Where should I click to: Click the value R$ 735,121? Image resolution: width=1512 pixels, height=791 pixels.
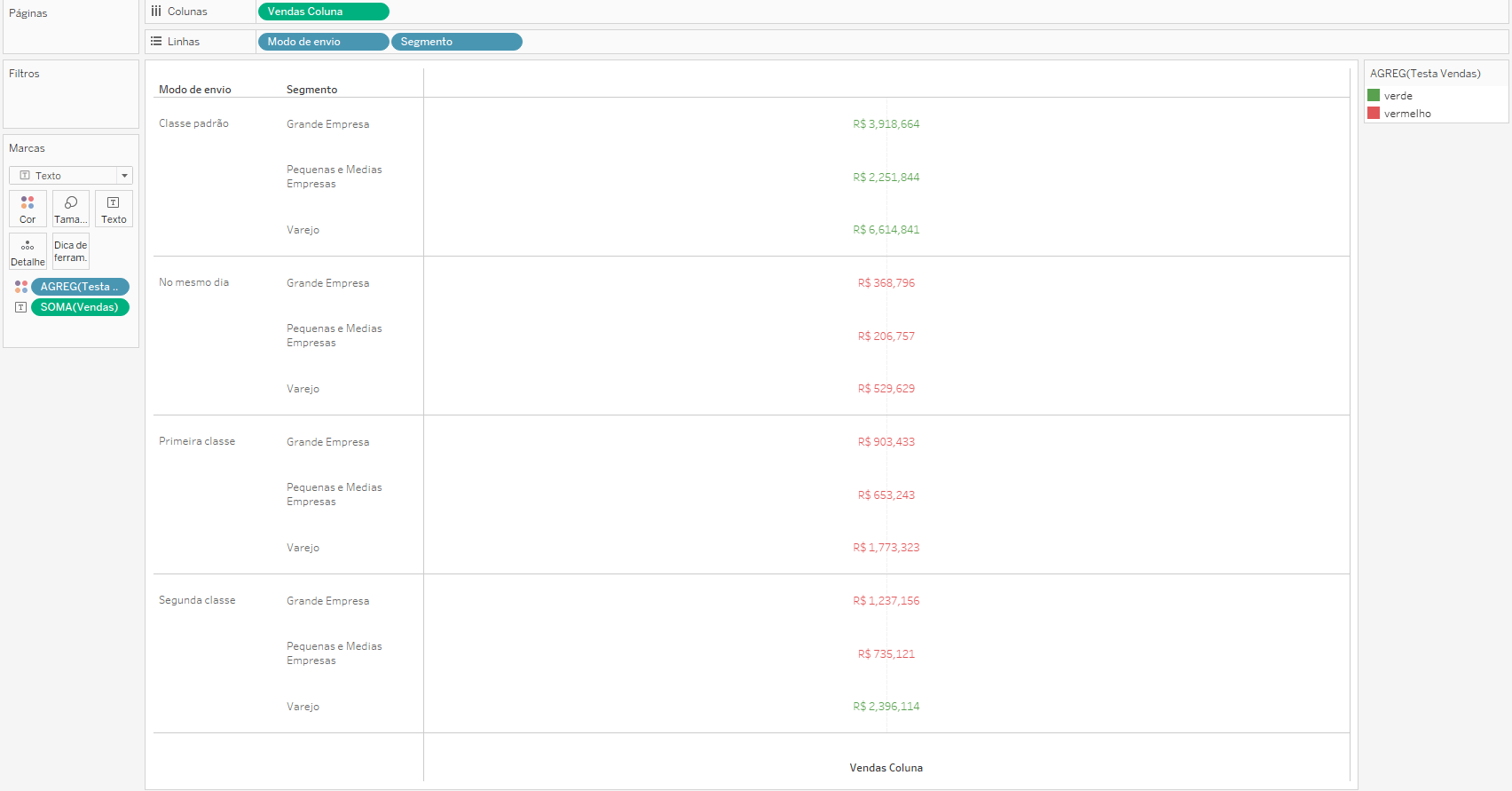coord(886,654)
